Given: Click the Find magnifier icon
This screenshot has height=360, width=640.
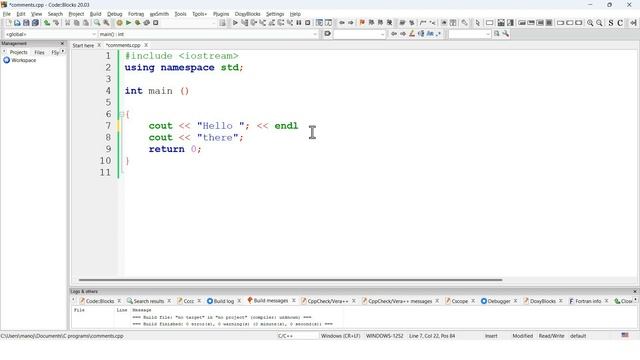Looking at the screenshot, I should [97, 23].
